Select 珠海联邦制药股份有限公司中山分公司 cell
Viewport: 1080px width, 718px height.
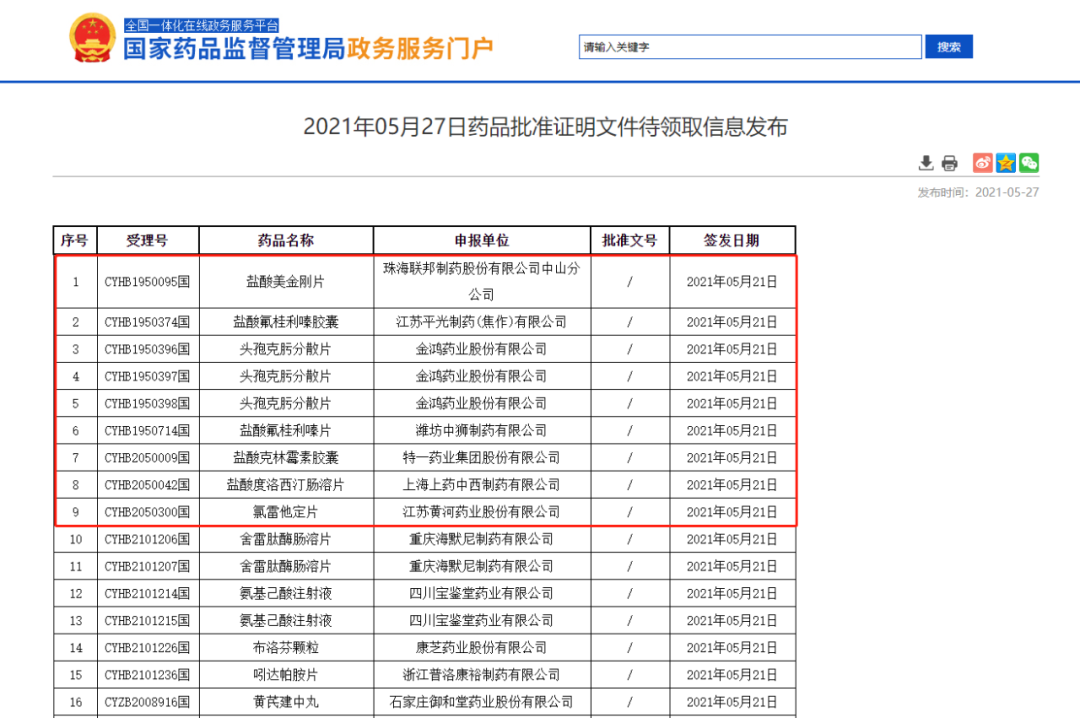481,282
